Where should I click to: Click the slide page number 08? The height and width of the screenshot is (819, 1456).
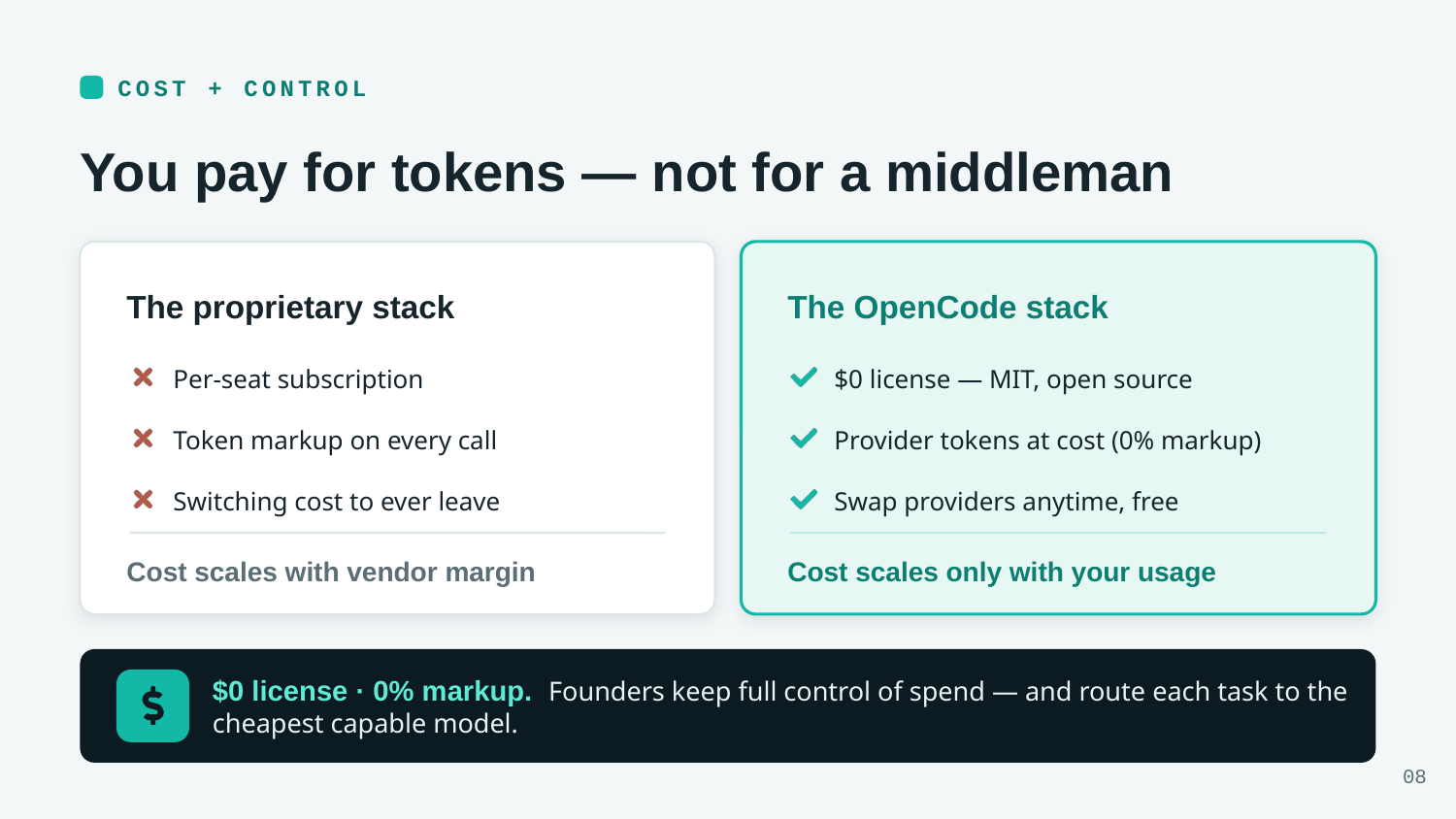pyautogui.click(x=1414, y=776)
